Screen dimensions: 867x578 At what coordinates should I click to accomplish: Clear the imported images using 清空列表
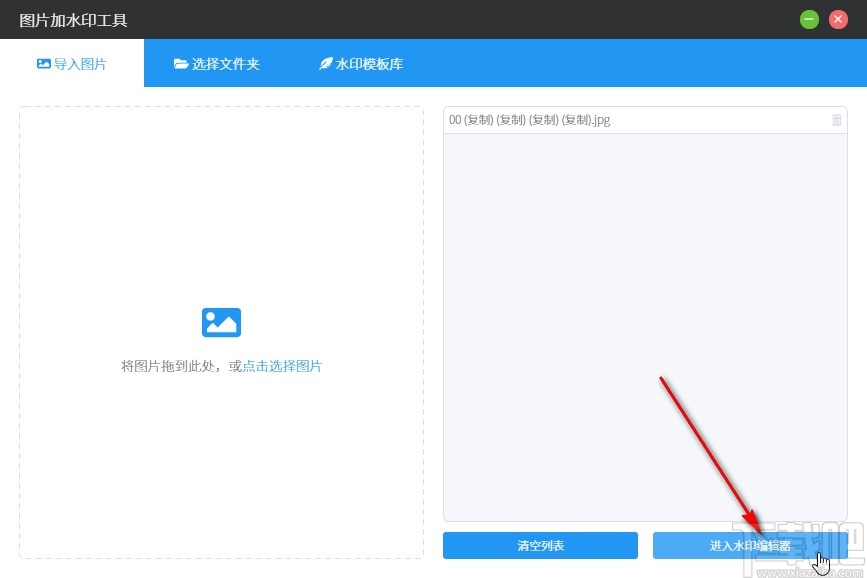click(540, 545)
